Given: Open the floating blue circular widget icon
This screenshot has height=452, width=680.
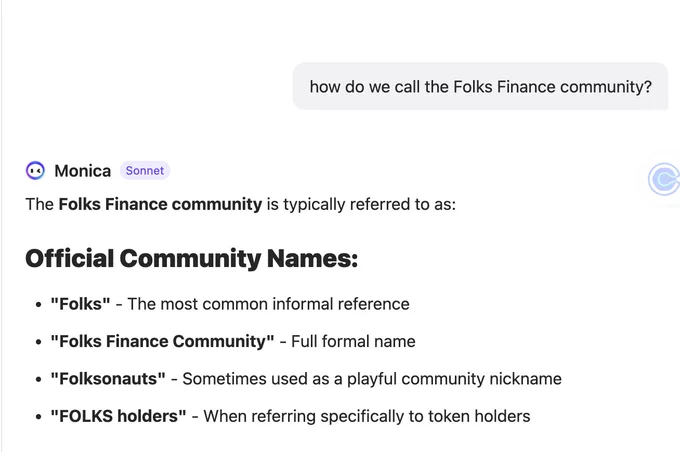Looking at the screenshot, I should [x=664, y=179].
